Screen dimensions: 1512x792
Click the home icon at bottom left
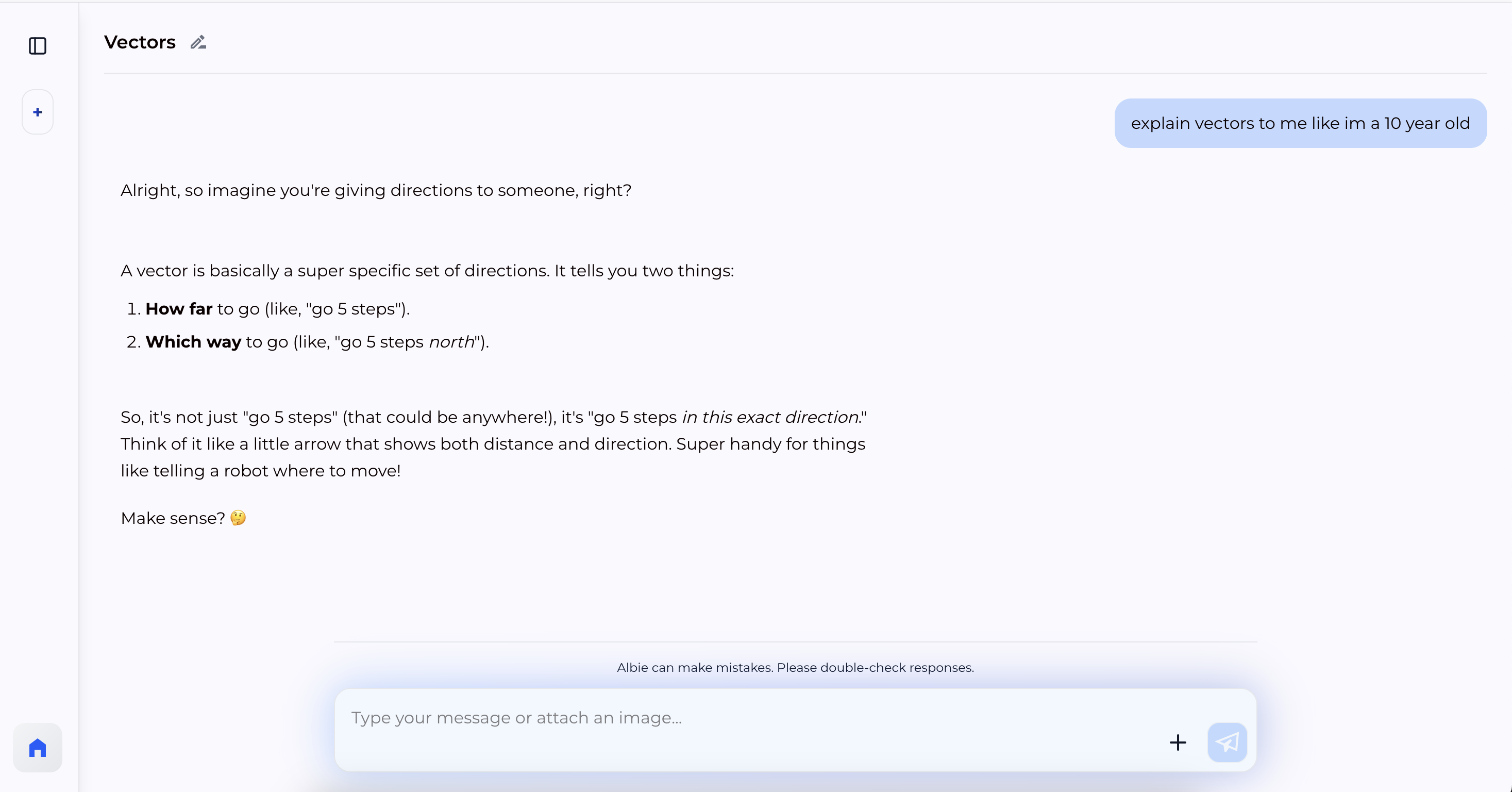coord(38,747)
